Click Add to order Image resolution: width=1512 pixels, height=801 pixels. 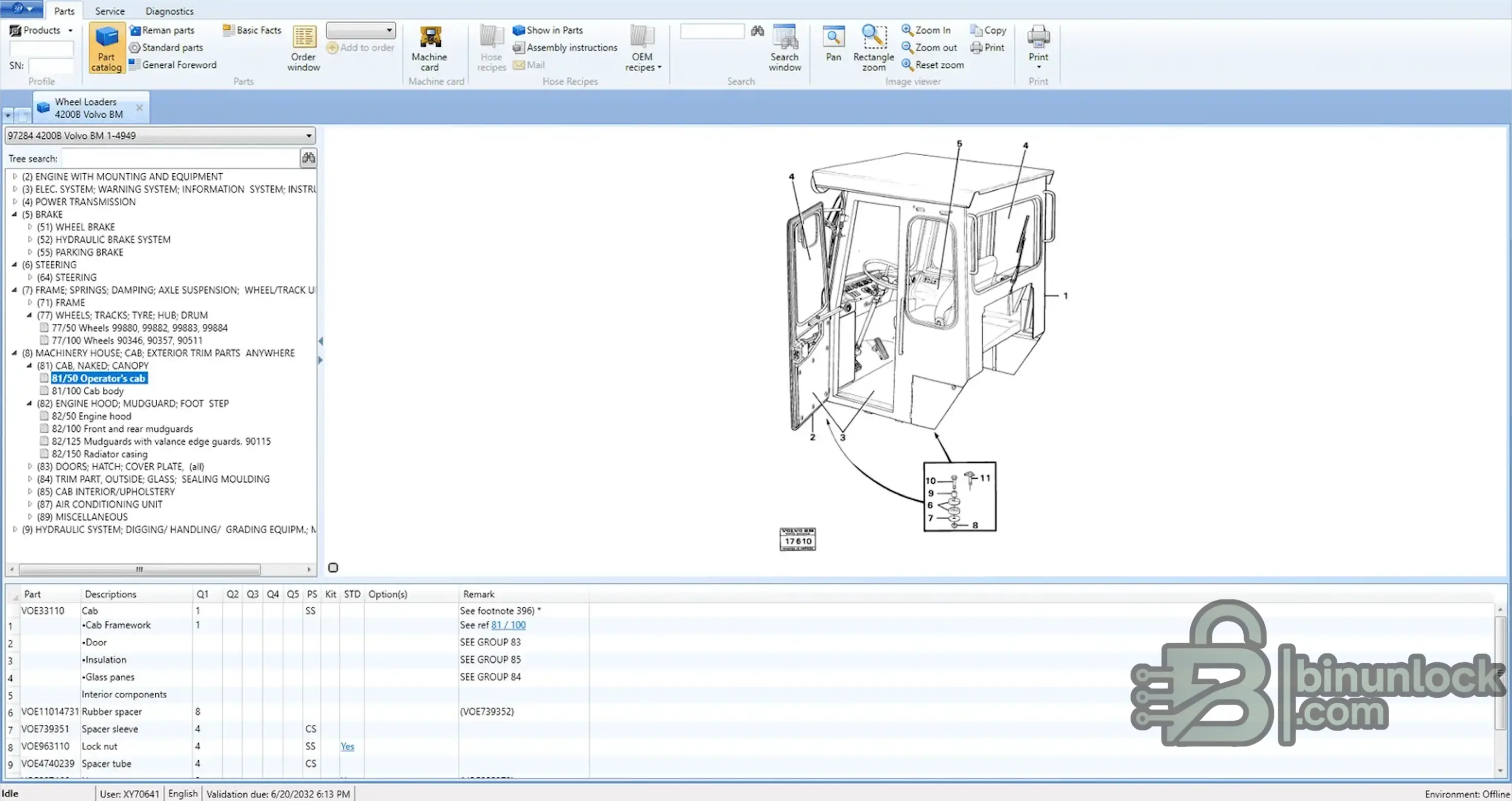pyautogui.click(x=360, y=48)
